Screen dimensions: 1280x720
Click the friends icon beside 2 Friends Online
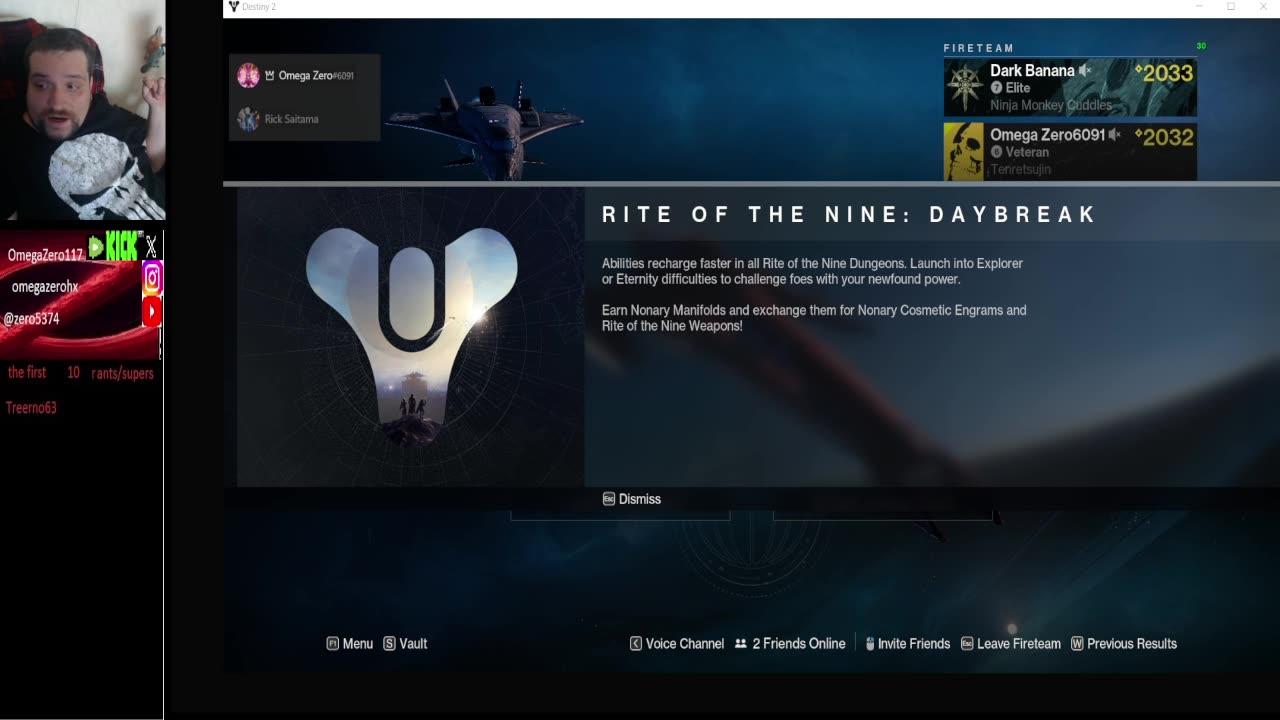(741, 644)
